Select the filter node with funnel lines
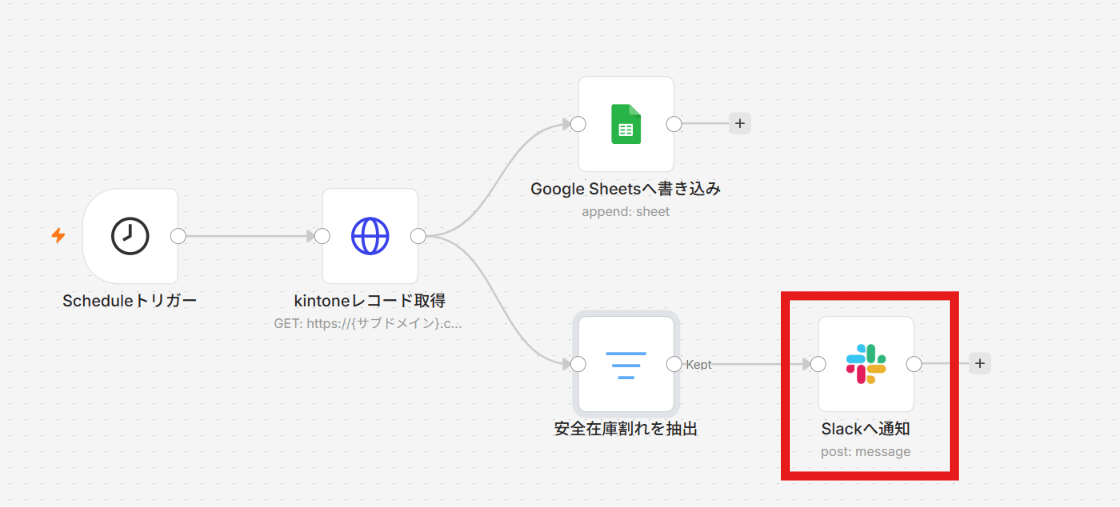 click(626, 364)
